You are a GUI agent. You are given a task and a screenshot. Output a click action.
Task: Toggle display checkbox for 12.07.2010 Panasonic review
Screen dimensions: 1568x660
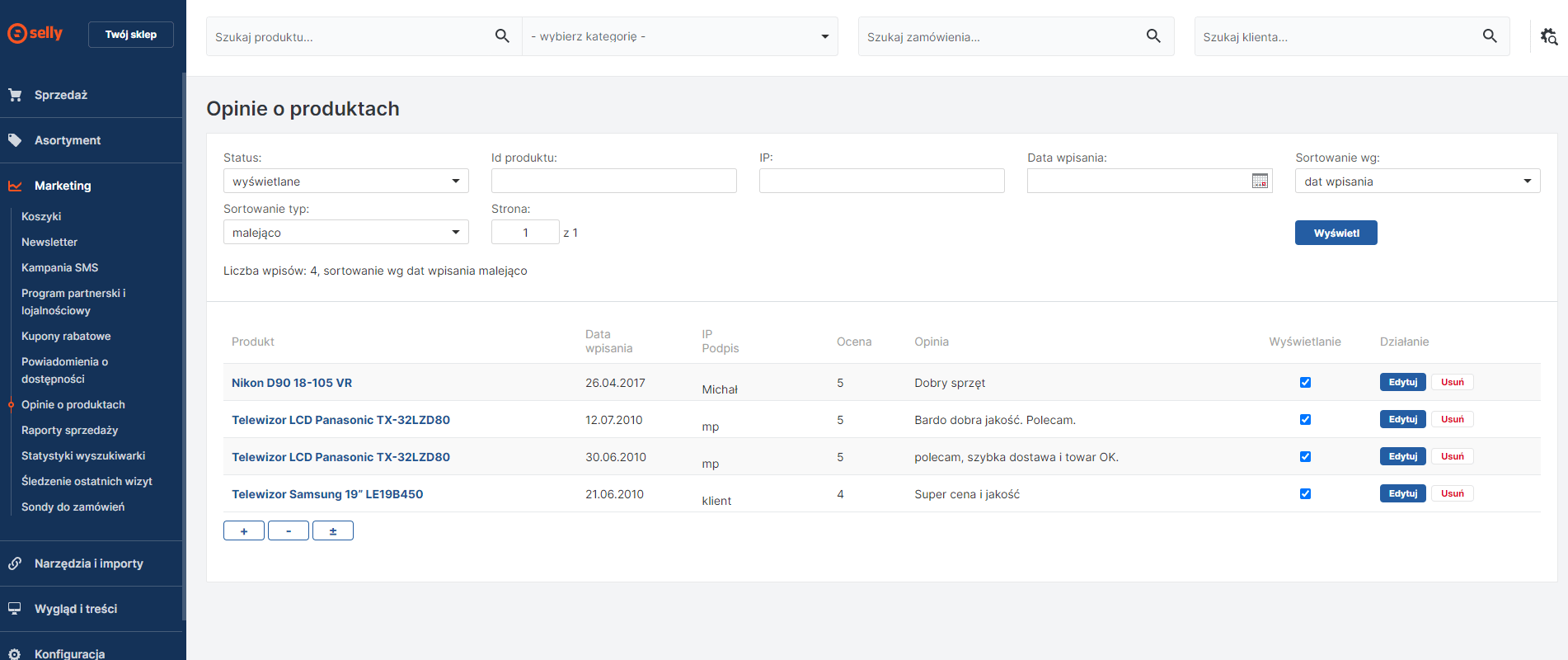click(x=1305, y=419)
